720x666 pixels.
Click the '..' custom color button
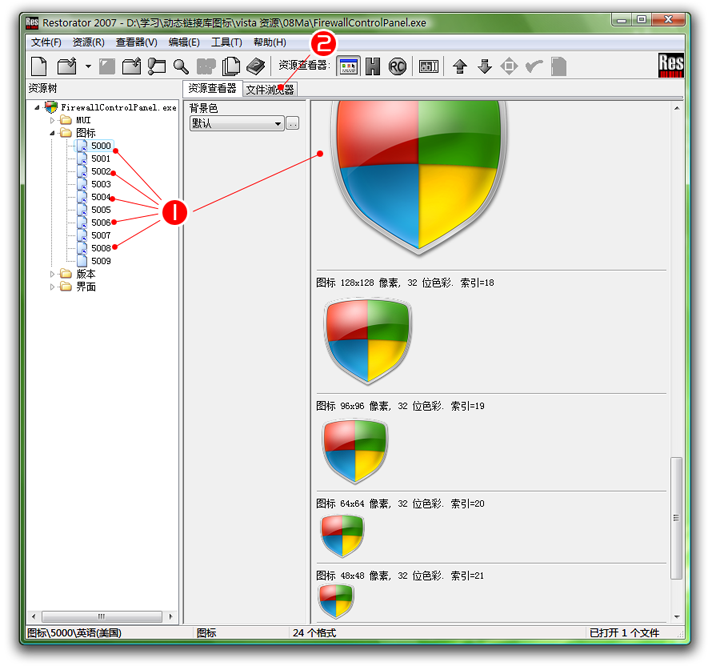(x=292, y=124)
